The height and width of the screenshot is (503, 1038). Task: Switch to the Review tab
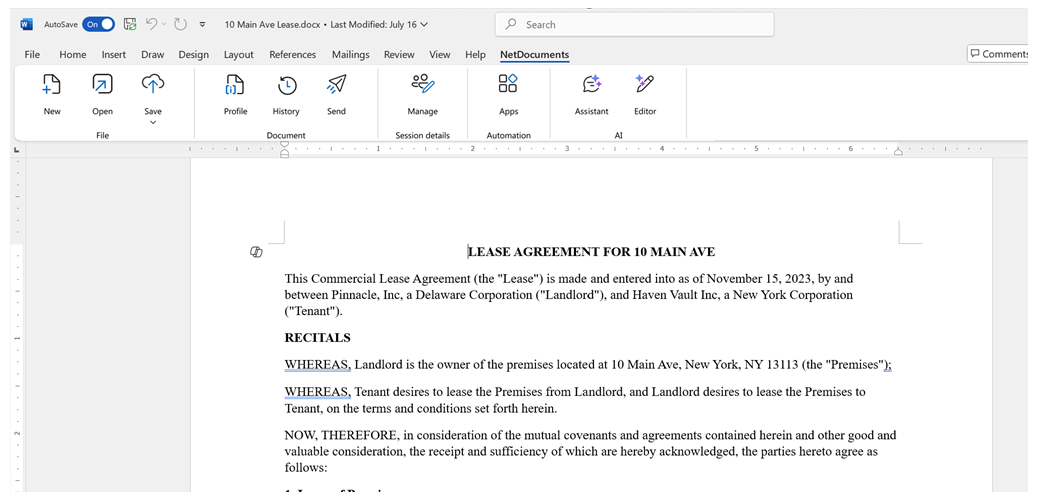[x=399, y=55]
